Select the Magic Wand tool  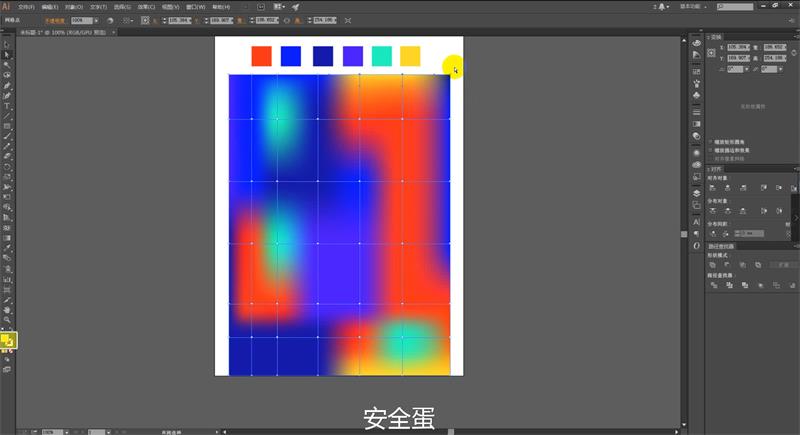tap(7, 65)
